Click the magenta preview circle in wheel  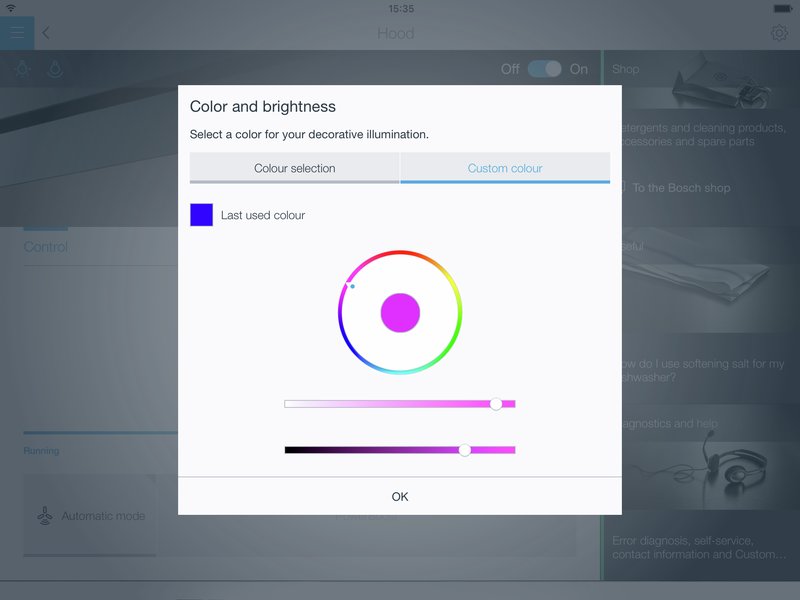coord(400,312)
